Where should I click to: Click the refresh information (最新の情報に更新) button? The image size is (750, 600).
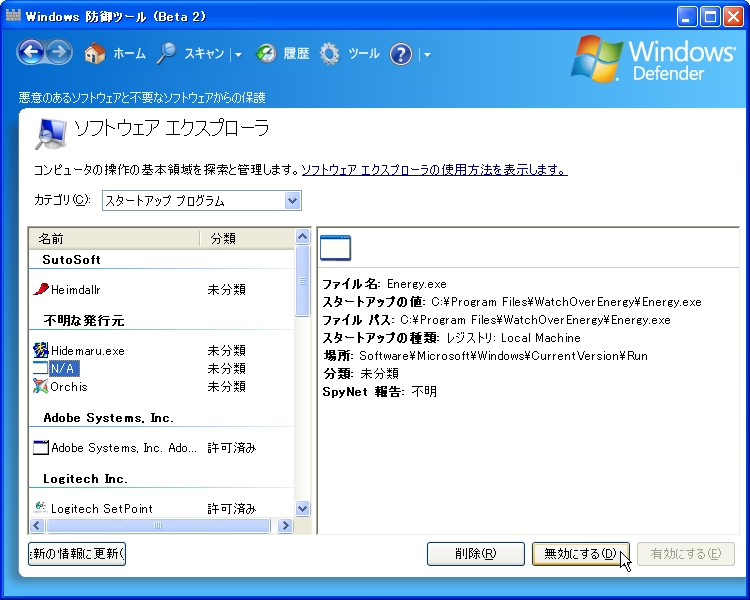pos(77,554)
